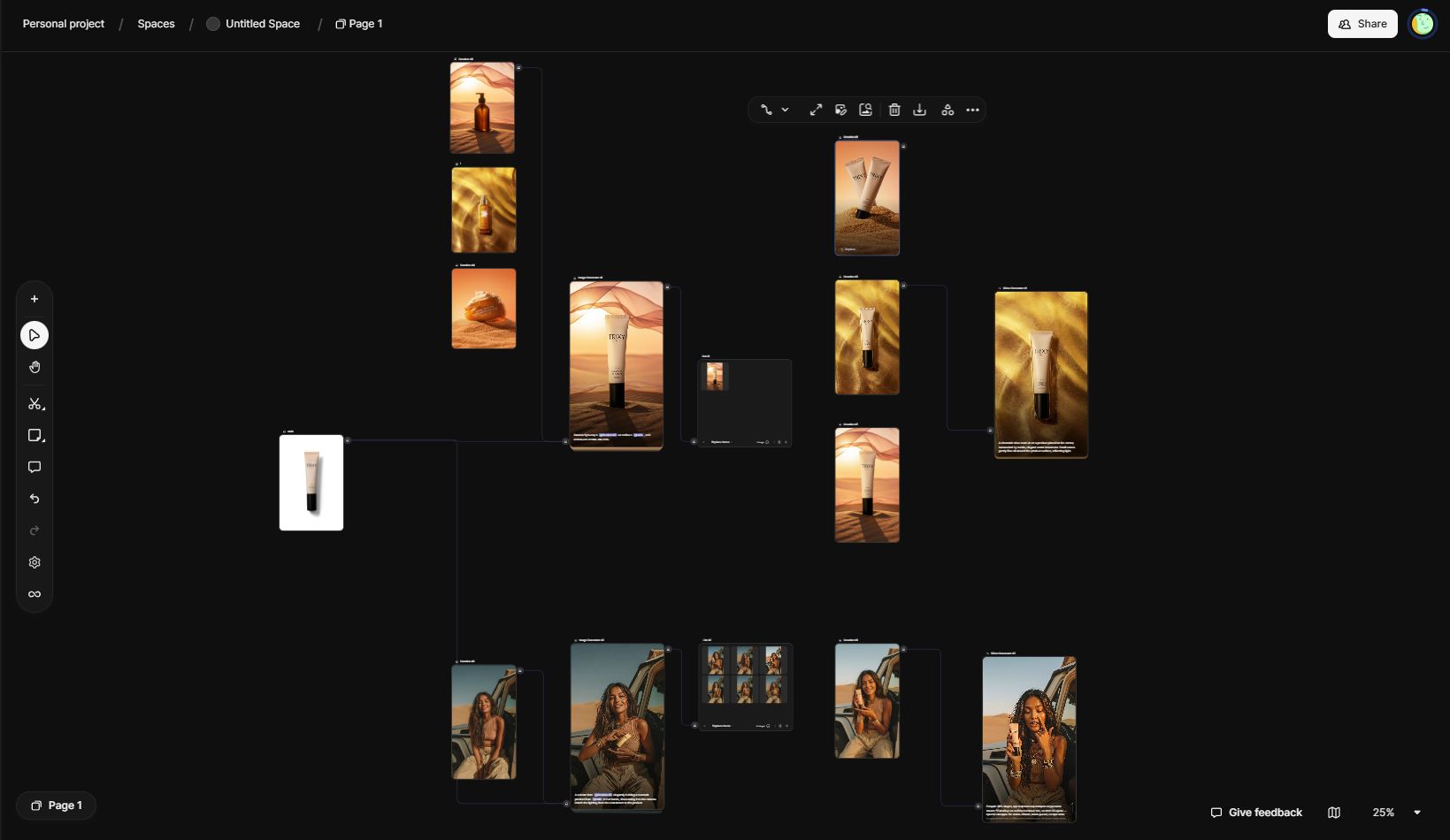Activate the pointer select tool
The height and width of the screenshot is (840, 1450).
coord(35,335)
